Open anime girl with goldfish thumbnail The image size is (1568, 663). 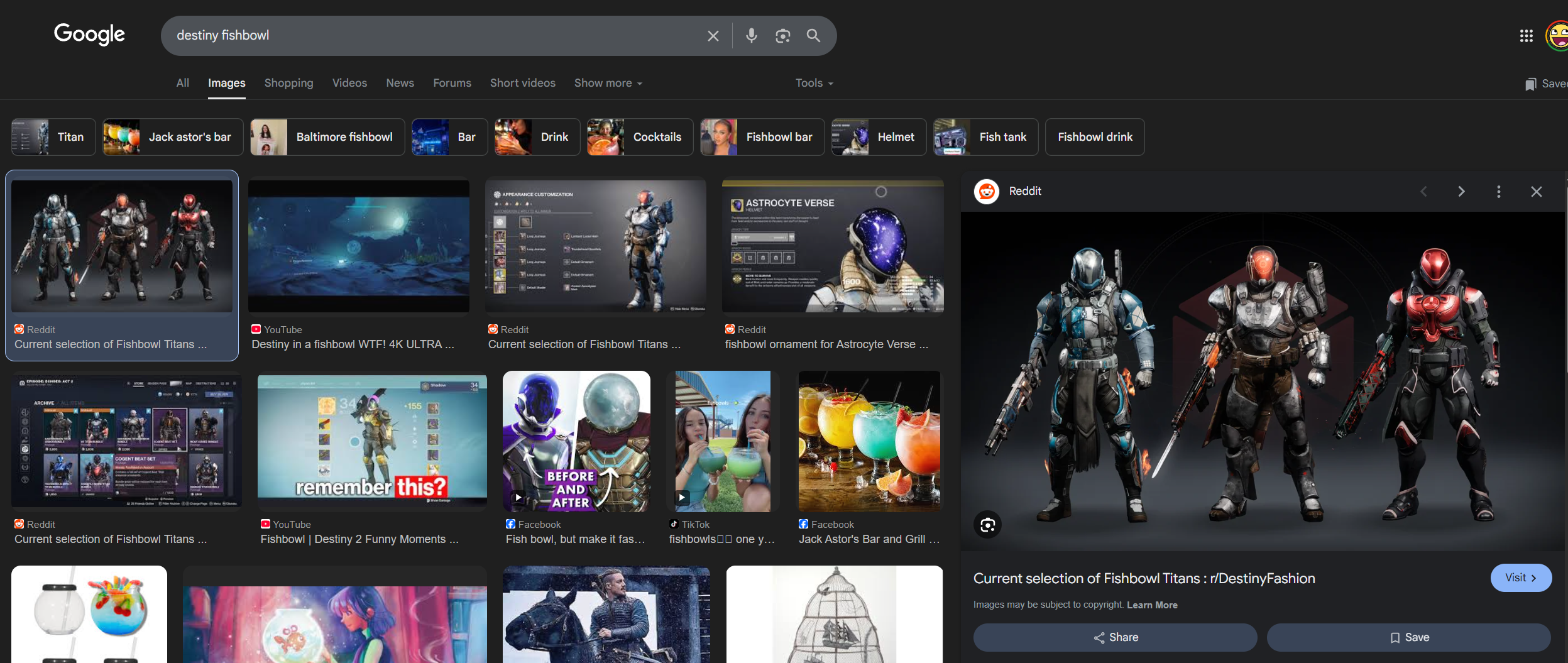pyautogui.click(x=335, y=625)
